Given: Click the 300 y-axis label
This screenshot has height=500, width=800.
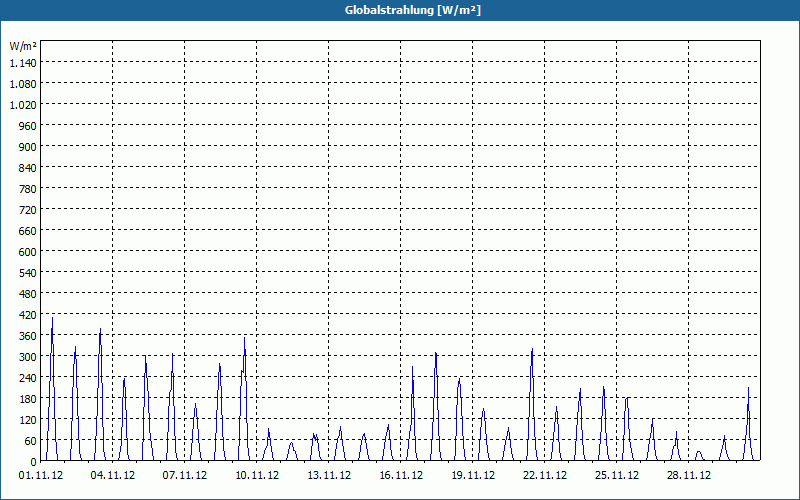Looking at the screenshot, I should click(x=28, y=357).
